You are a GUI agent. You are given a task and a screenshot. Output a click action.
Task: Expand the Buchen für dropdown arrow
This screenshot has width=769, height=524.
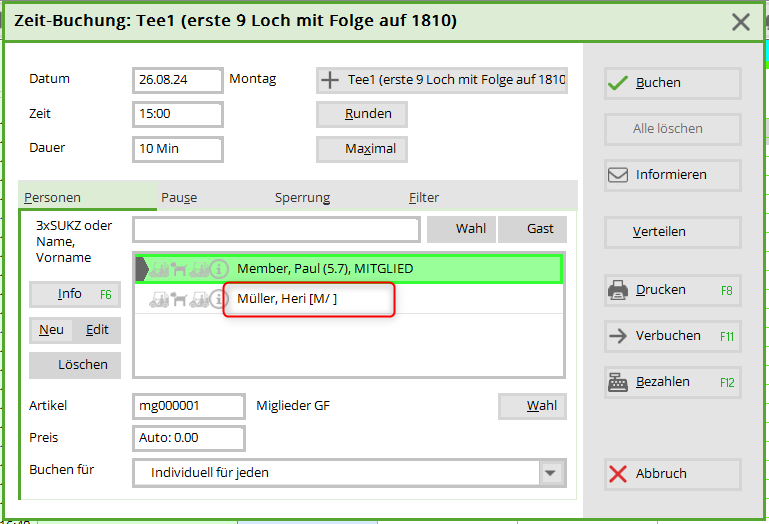550,473
